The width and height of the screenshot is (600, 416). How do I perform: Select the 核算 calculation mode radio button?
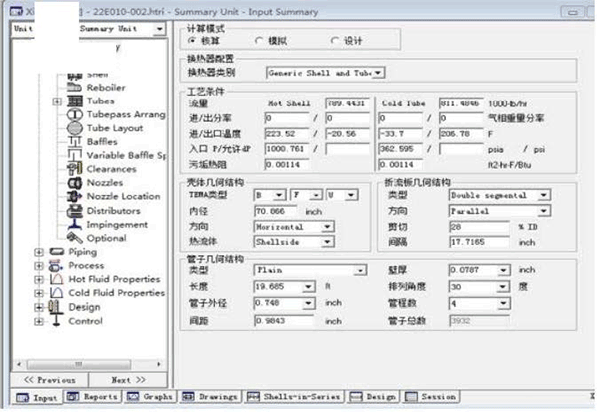tap(192, 40)
